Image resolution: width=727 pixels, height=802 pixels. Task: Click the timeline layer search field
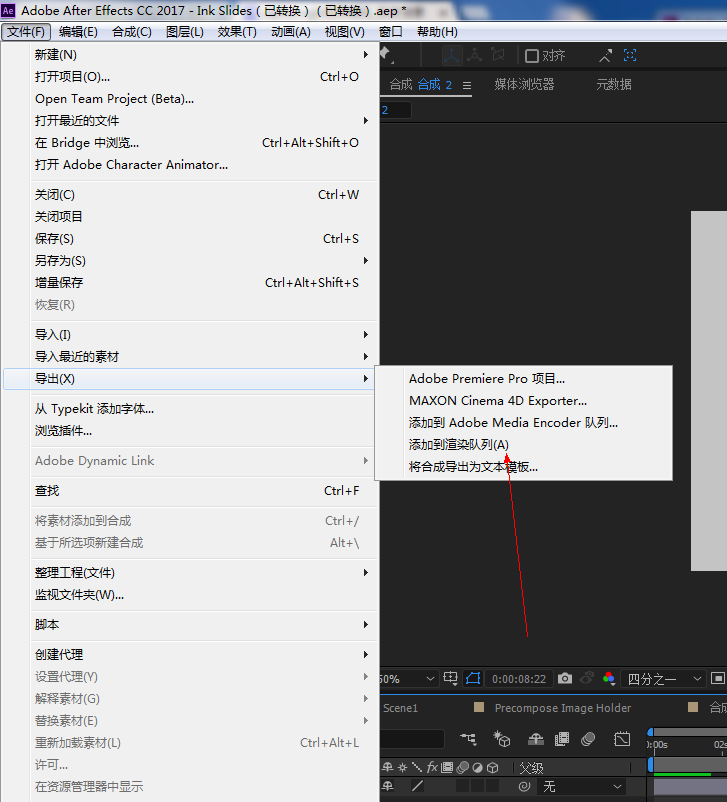point(413,739)
